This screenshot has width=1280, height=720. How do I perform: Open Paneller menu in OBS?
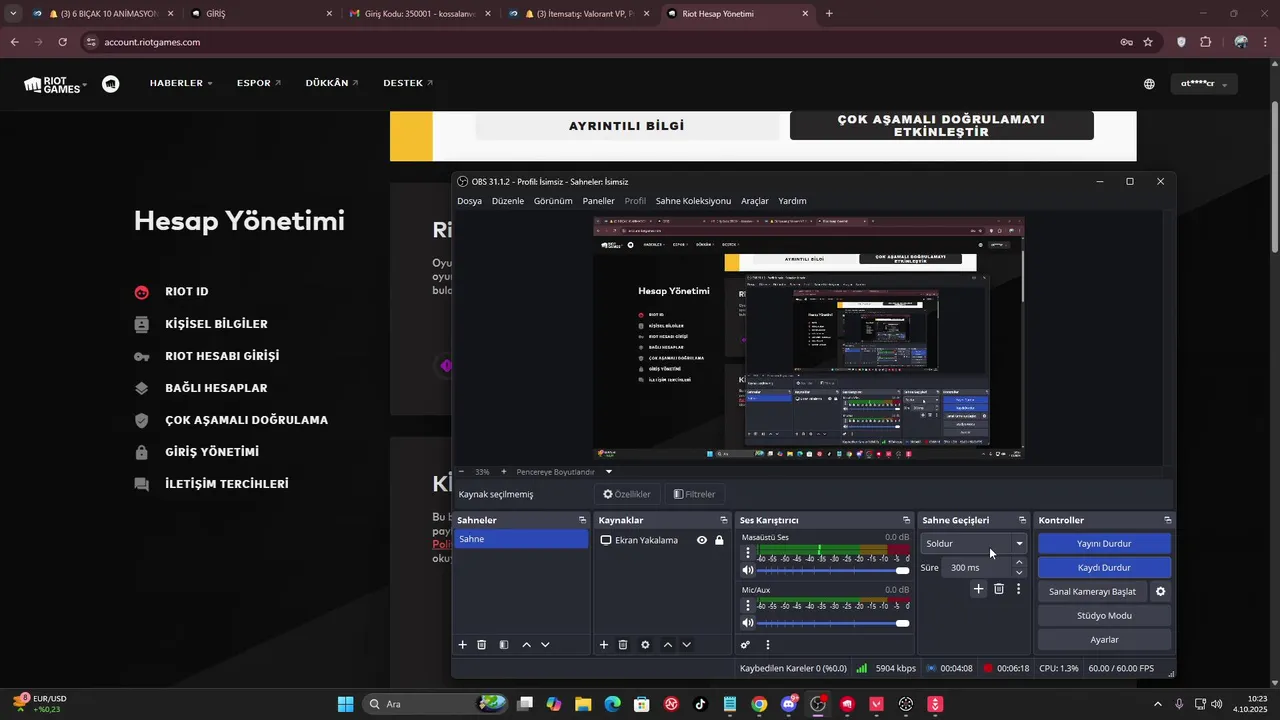click(599, 201)
